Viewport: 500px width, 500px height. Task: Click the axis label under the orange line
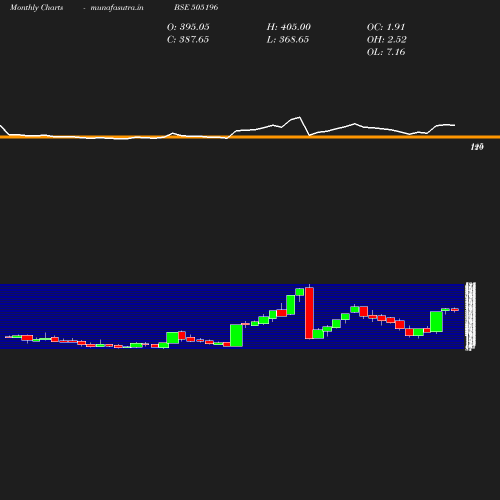coord(477,147)
